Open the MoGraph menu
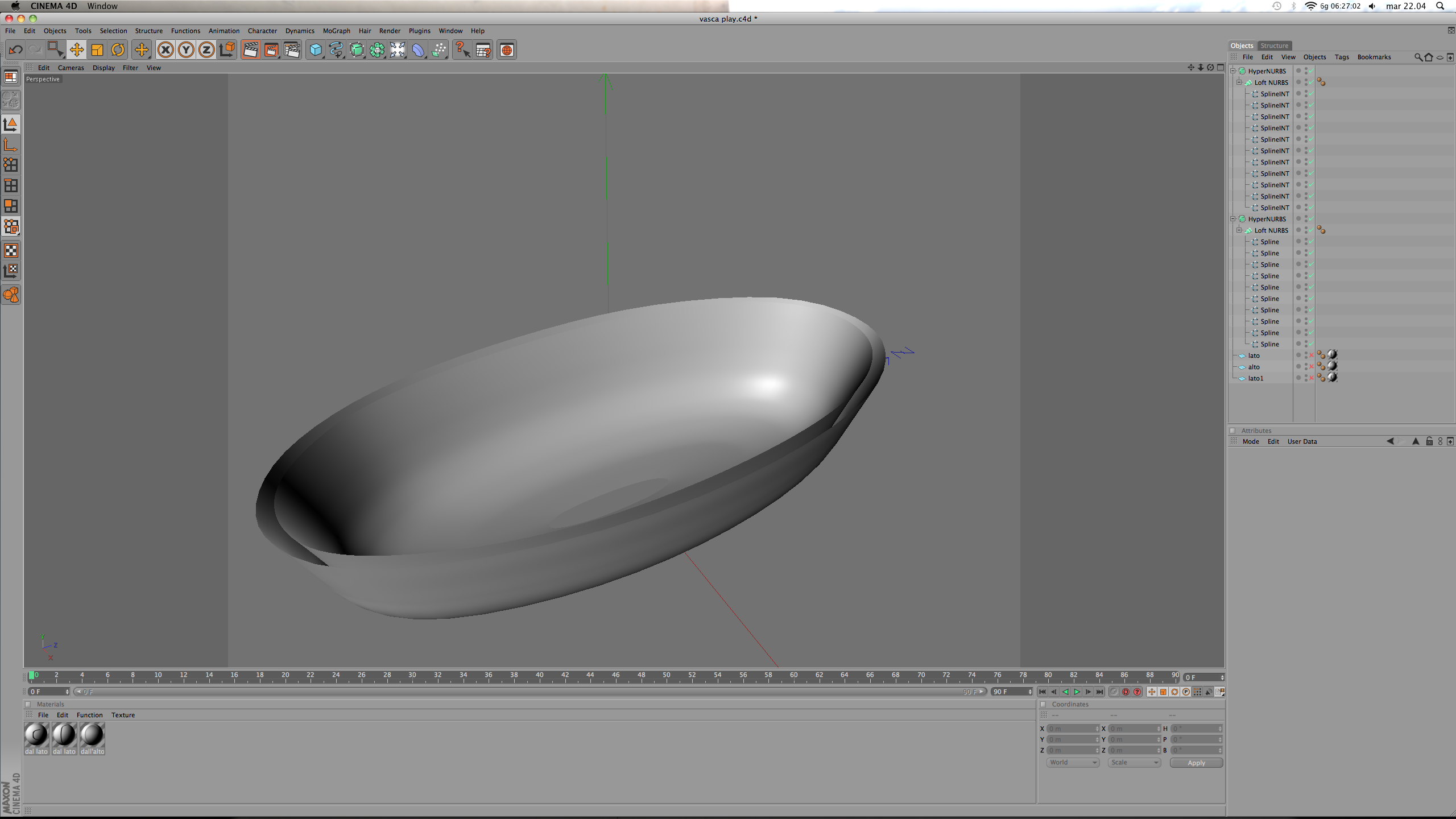Image resolution: width=1456 pixels, height=819 pixels. pyautogui.click(x=336, y=31)
